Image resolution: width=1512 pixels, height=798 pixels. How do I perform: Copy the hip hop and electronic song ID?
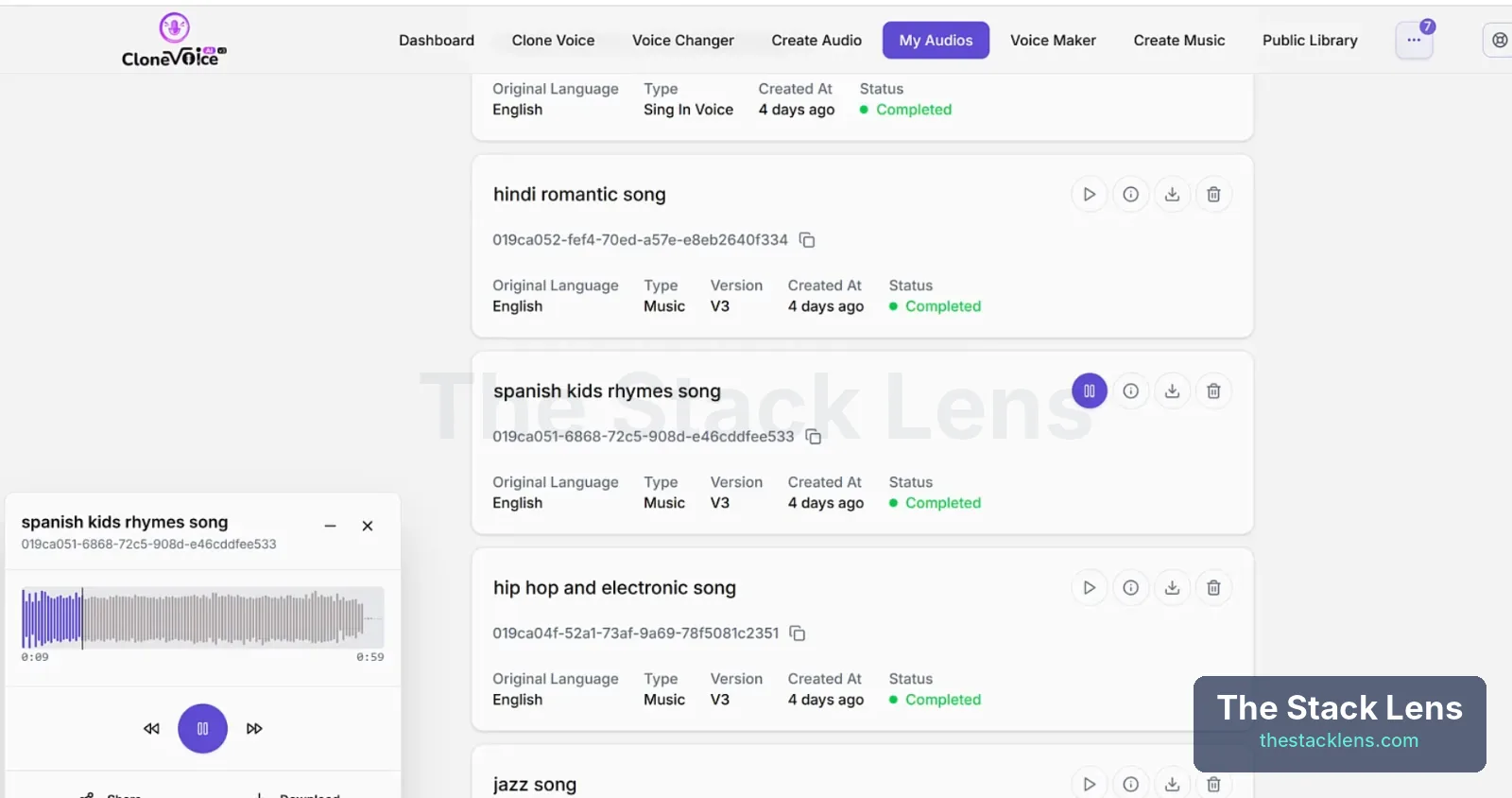pos(798,633)
